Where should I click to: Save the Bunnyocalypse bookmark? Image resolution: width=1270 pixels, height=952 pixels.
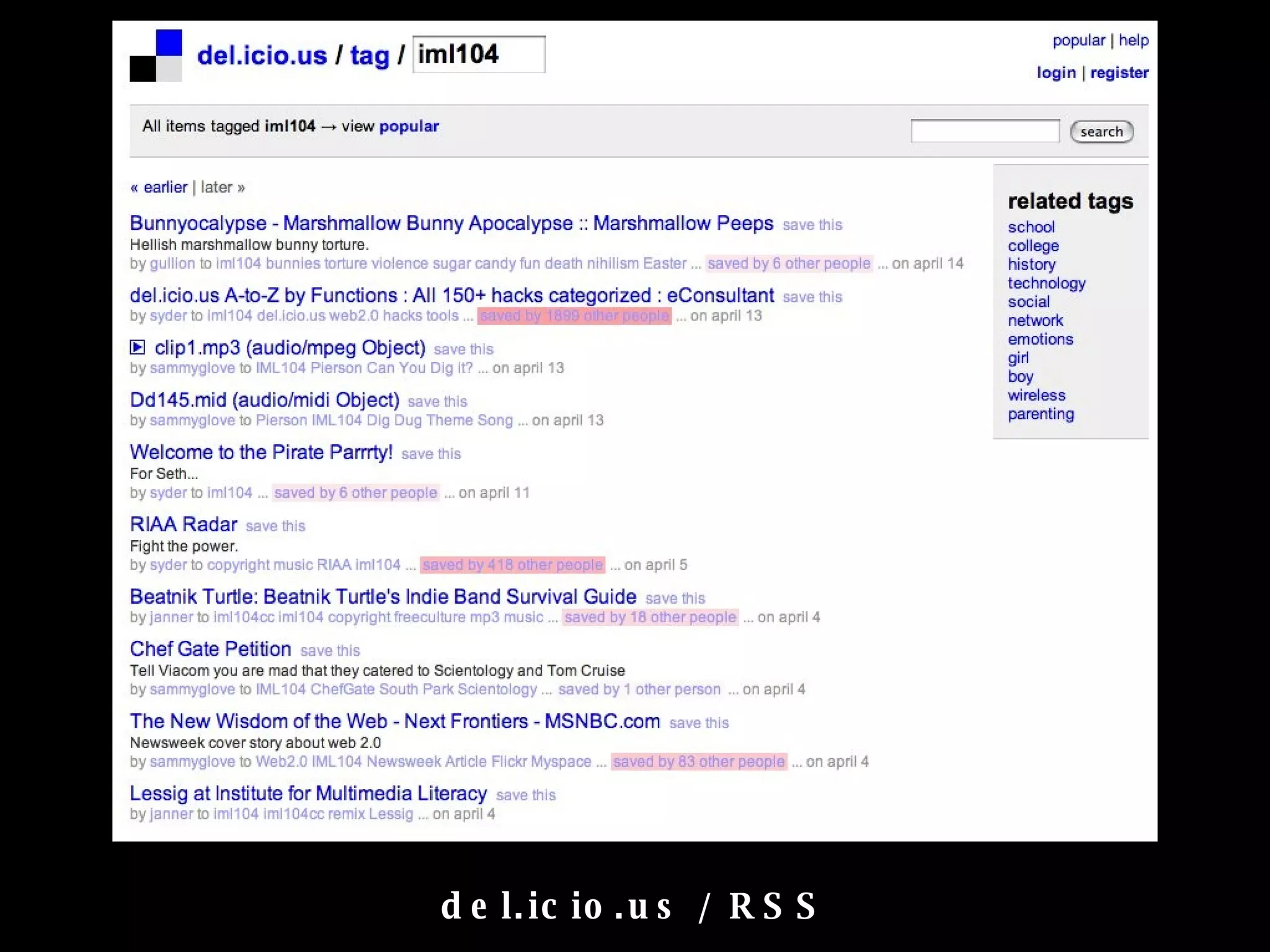(812, 225)
